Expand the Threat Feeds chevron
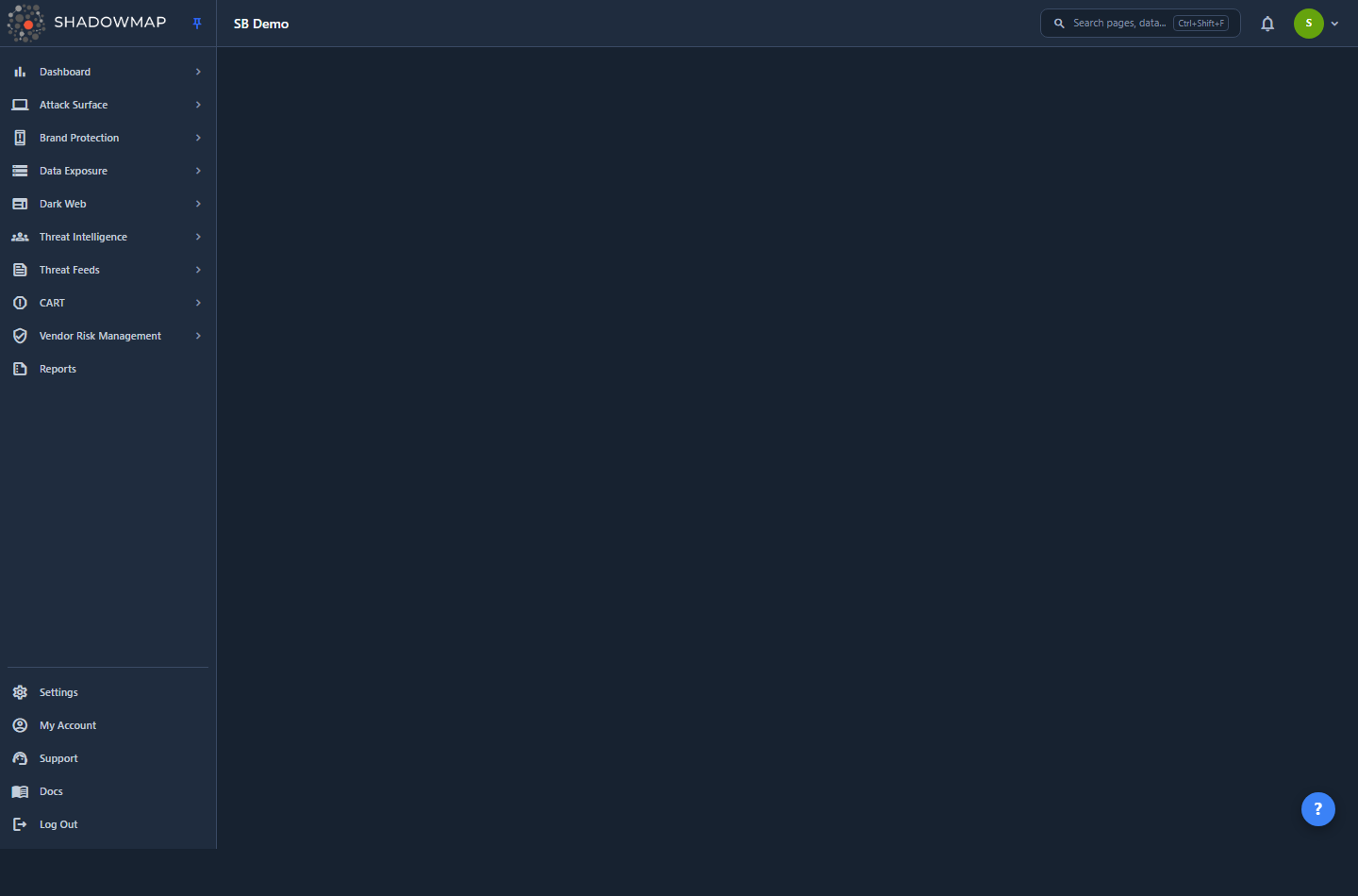 pos(198,270)
